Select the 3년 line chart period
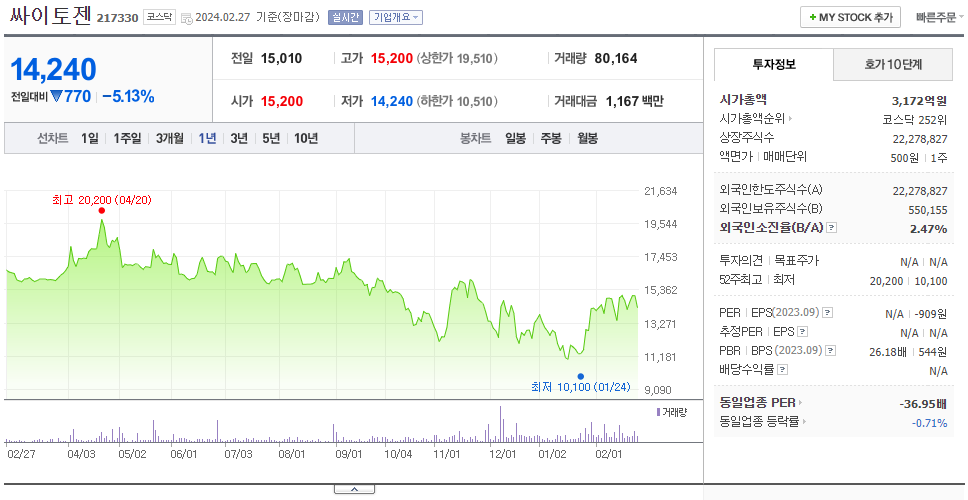968x500 pixels. 239,138
